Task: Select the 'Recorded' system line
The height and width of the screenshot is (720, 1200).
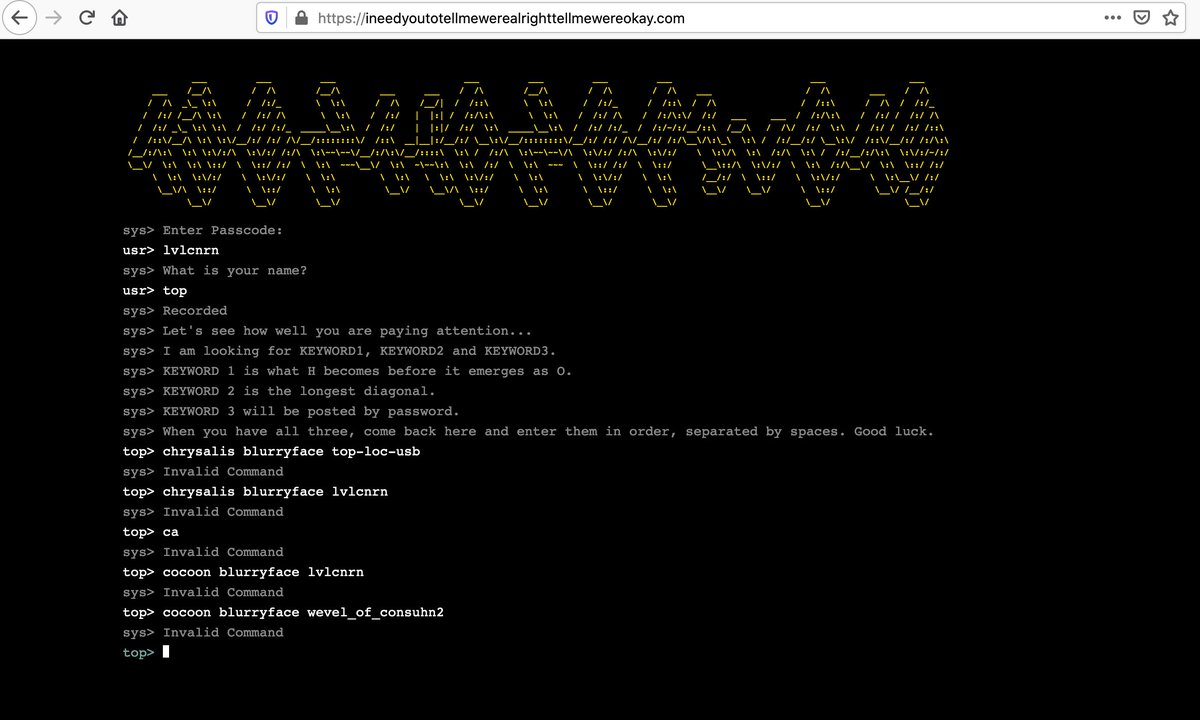Action: point(175,310)
